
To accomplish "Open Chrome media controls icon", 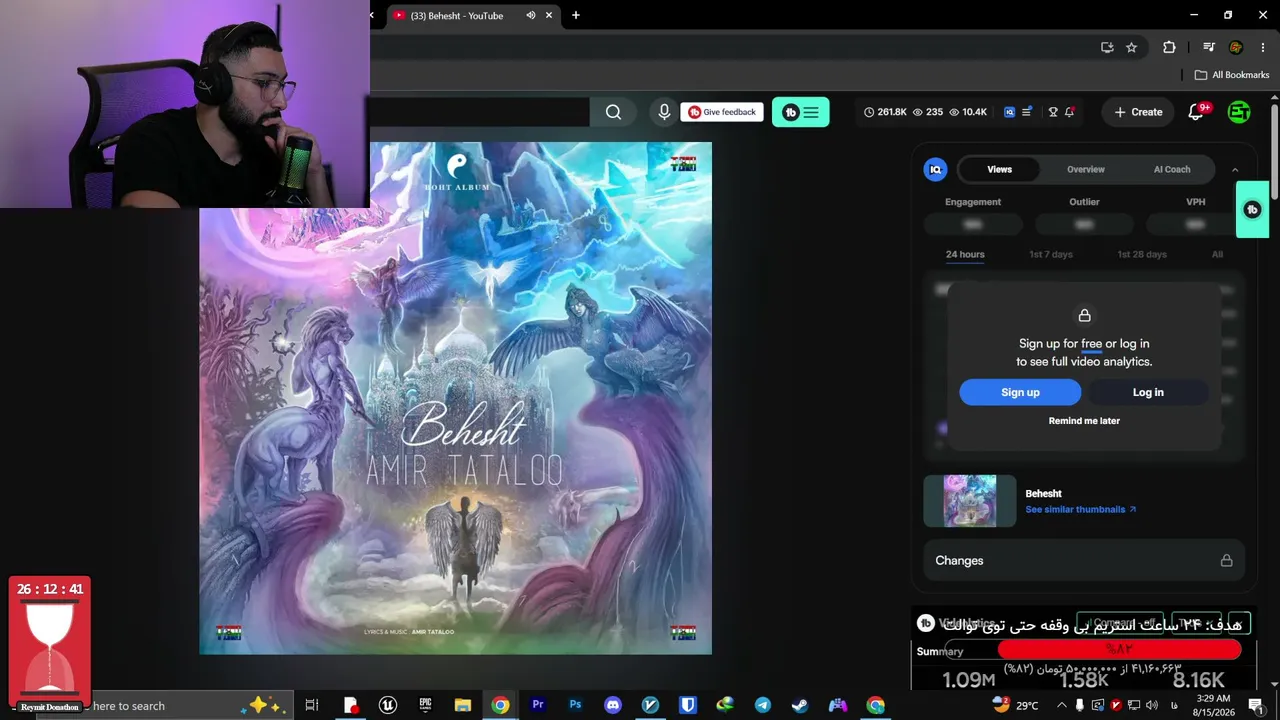I will pos(1209,47).
